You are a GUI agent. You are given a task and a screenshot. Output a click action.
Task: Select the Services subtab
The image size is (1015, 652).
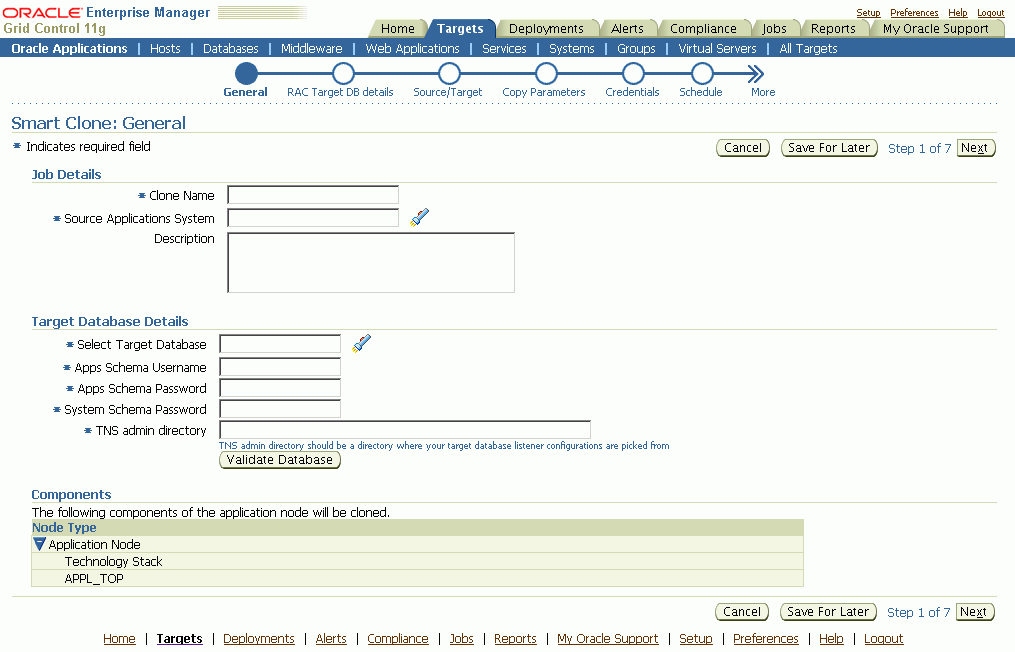[504, 49]
